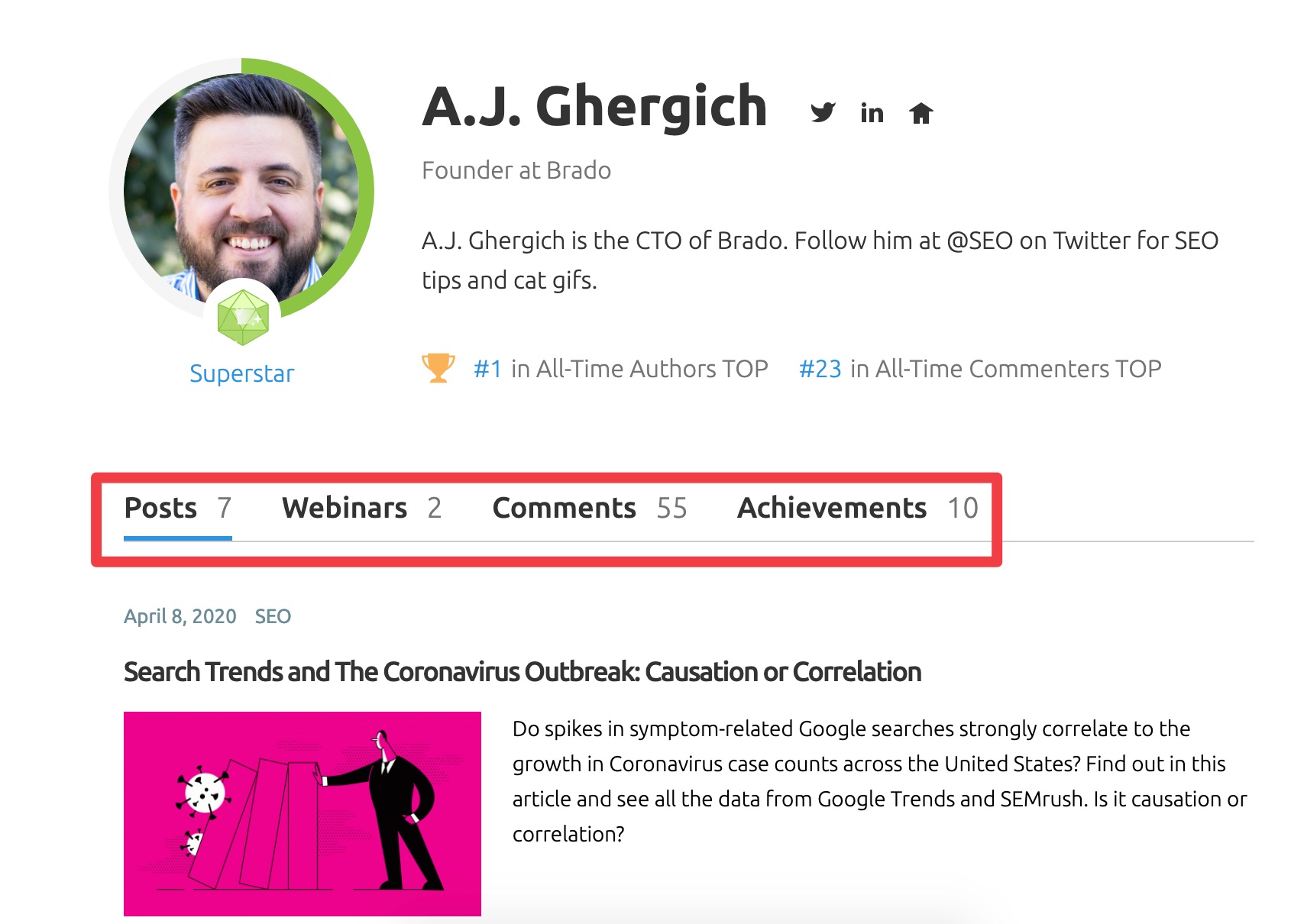Click A.J. Ghergich's profile photo
This screenshot has width=1291, height=924.
pos(241,188)
